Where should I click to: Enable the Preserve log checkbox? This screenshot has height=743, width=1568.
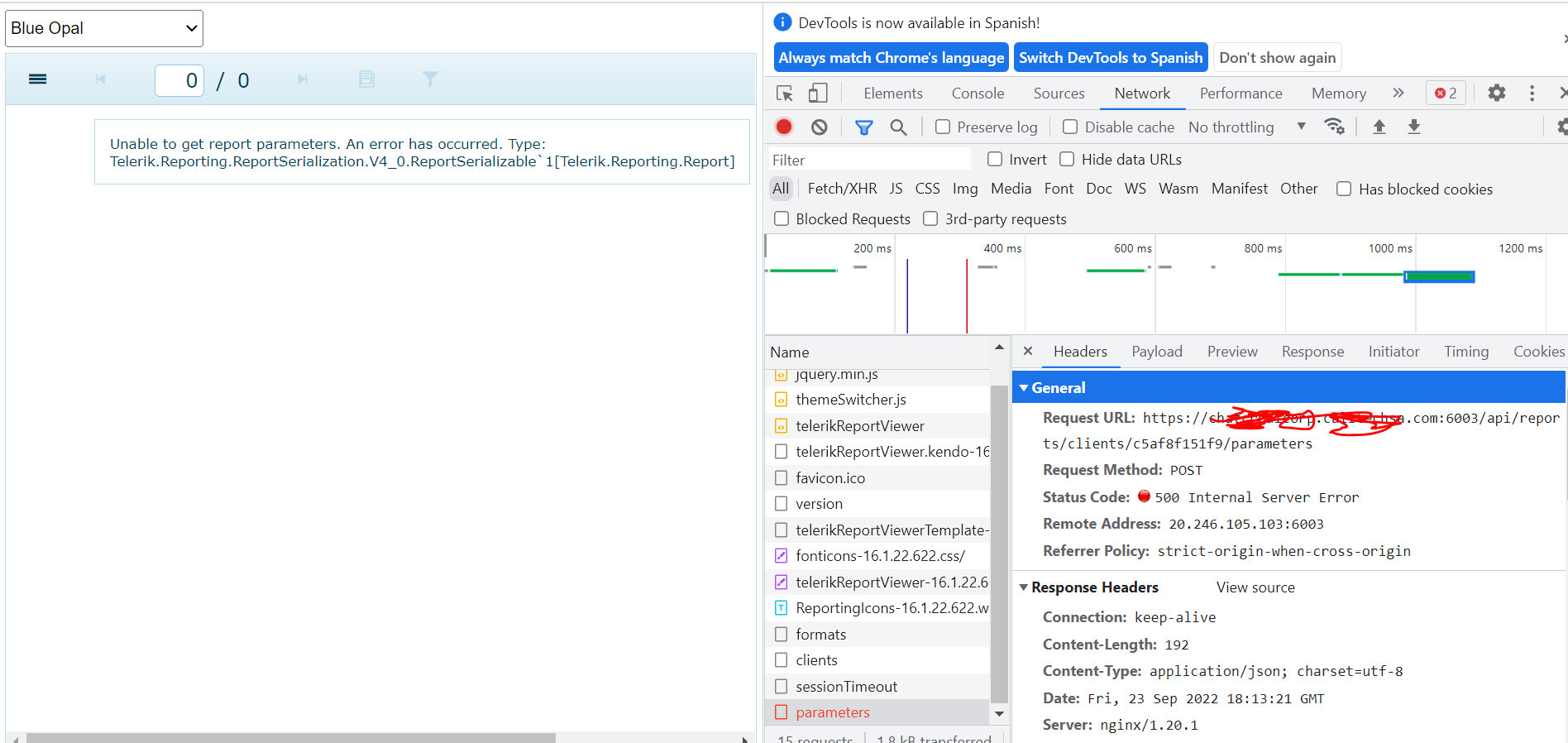point(943,127)
